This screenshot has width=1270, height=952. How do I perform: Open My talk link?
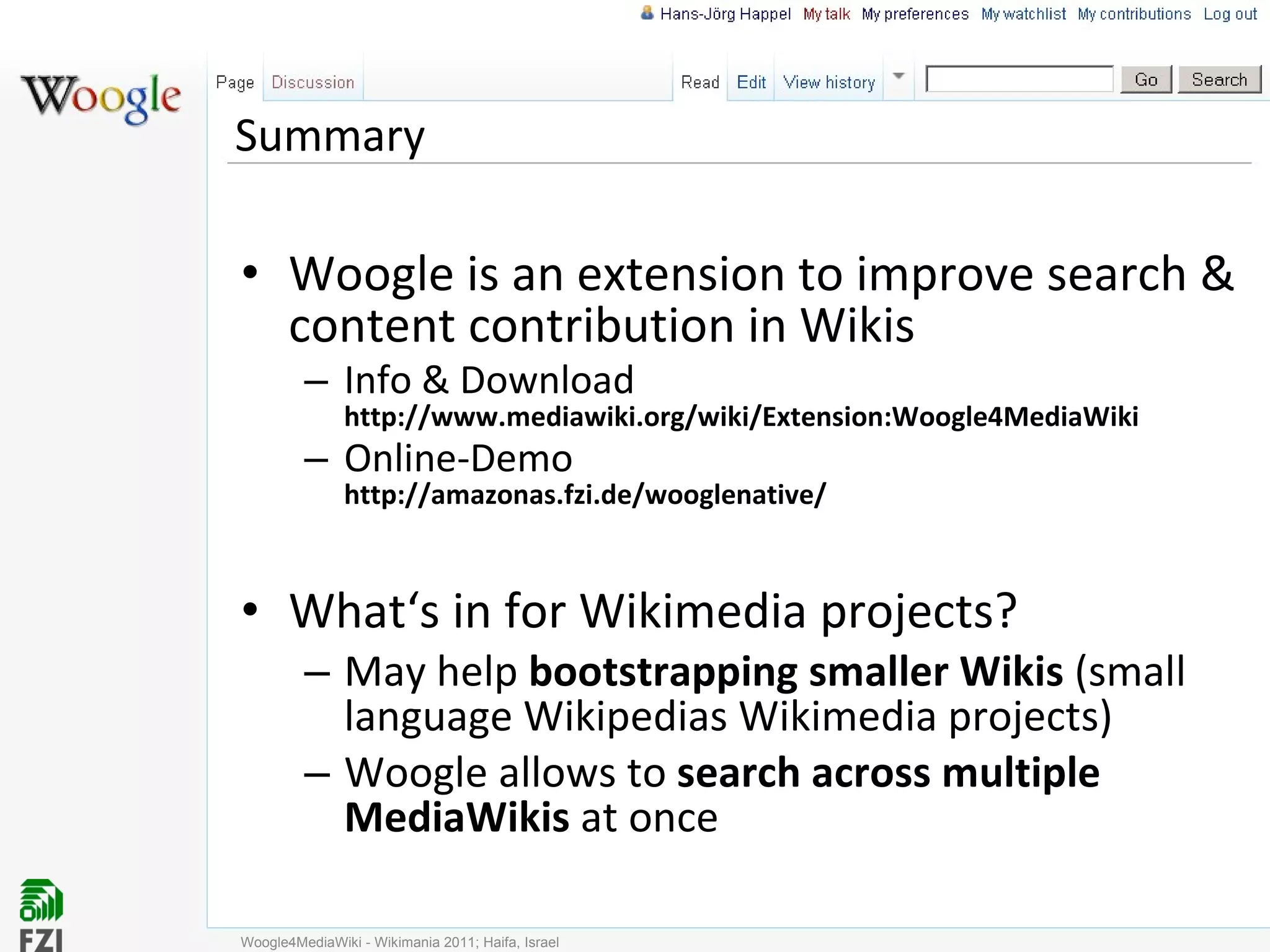tap(826, 14)
